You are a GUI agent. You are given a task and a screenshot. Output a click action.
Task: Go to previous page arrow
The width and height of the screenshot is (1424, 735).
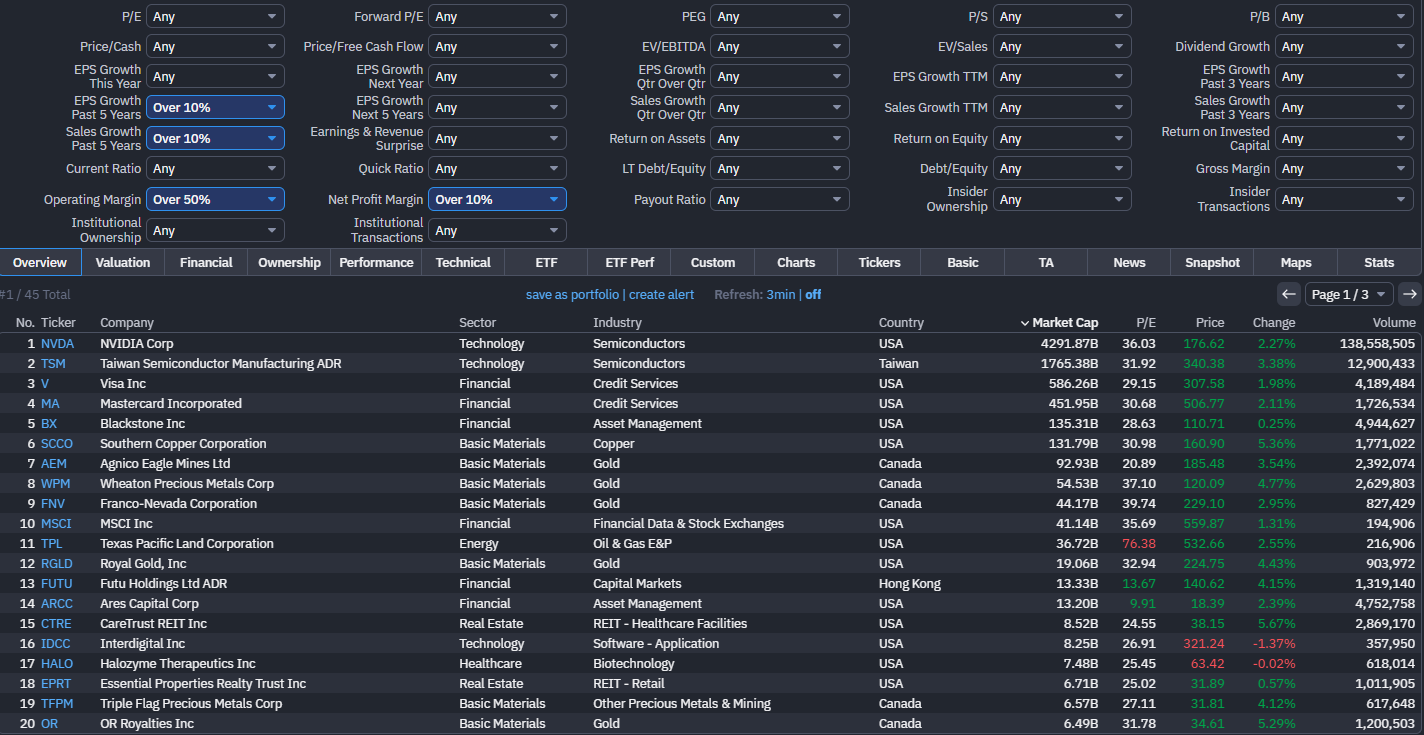1289,294
